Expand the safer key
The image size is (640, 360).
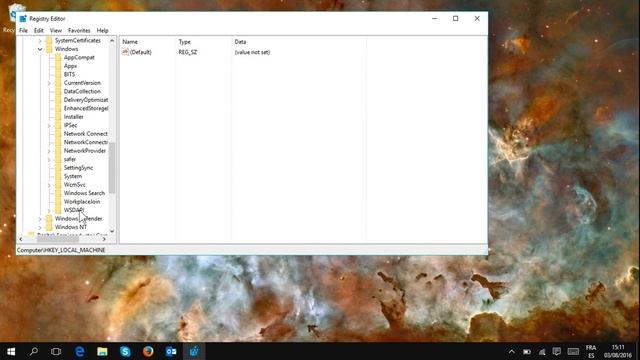[x=49, y=159]
